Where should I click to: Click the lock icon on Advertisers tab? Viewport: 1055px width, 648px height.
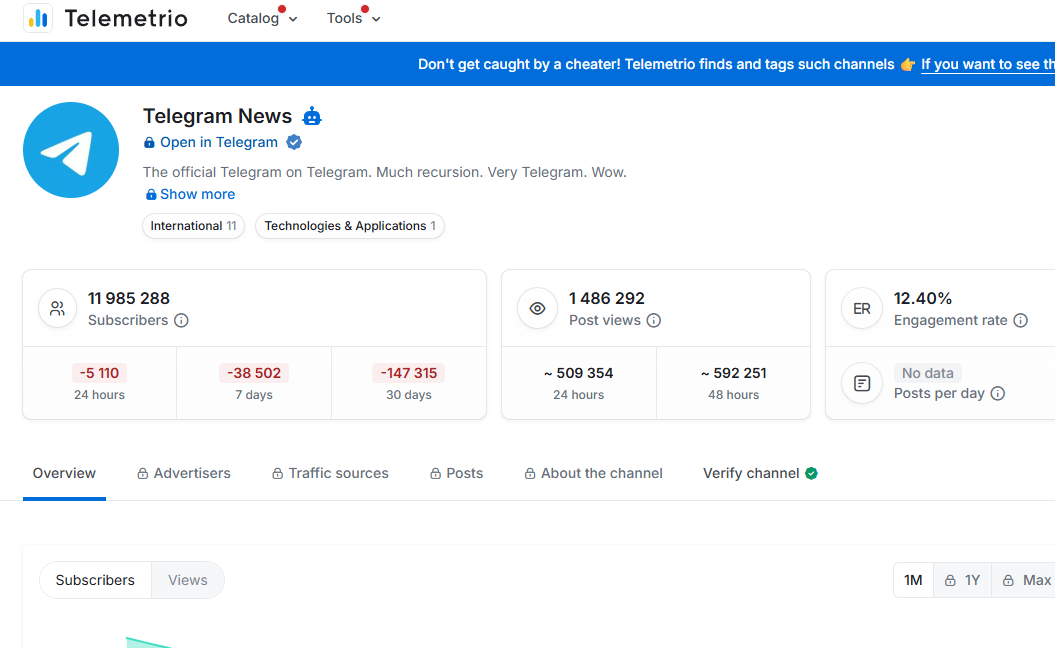click(x=143, y=474)
